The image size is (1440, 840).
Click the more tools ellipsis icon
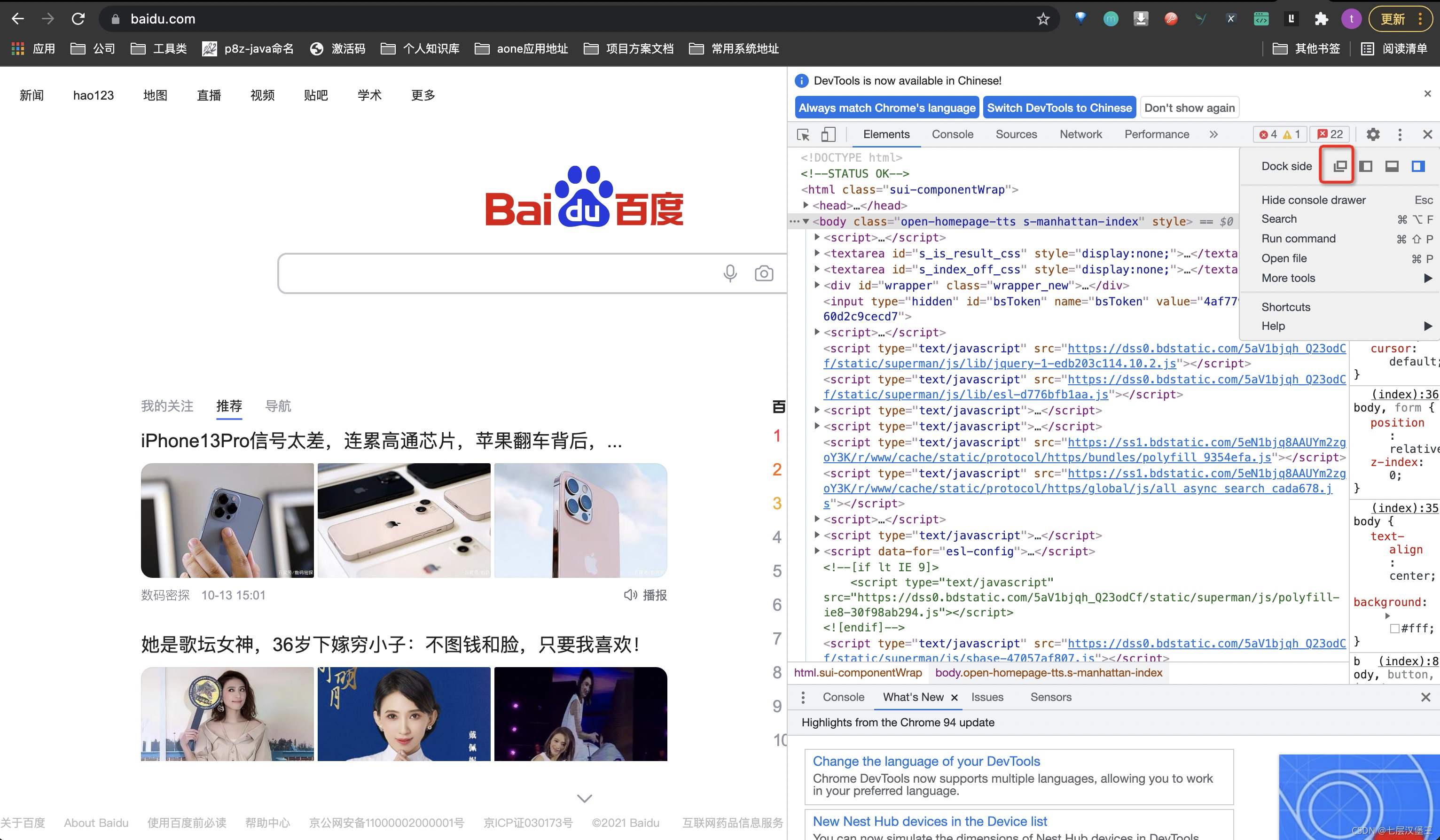coord(1401,134)
